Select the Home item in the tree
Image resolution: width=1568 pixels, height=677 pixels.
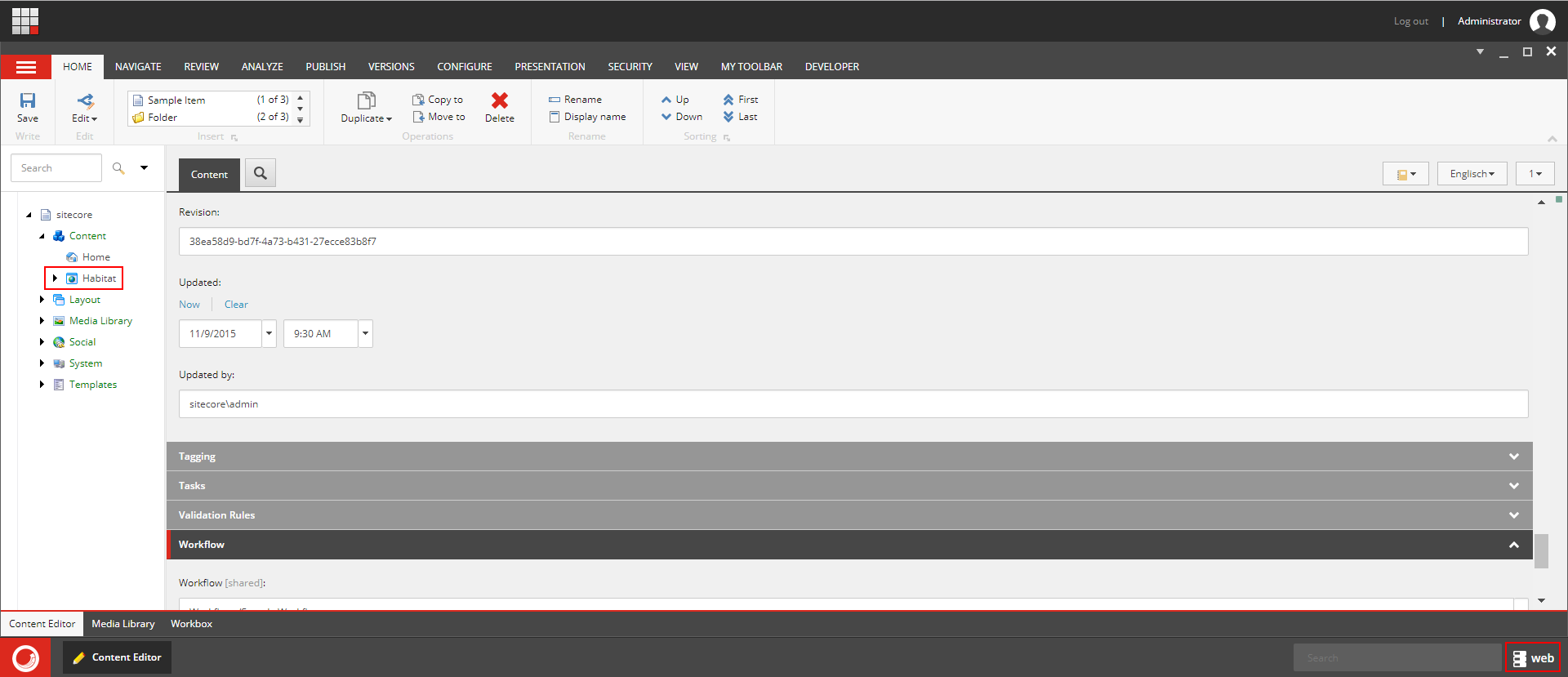tap(96, 257)
